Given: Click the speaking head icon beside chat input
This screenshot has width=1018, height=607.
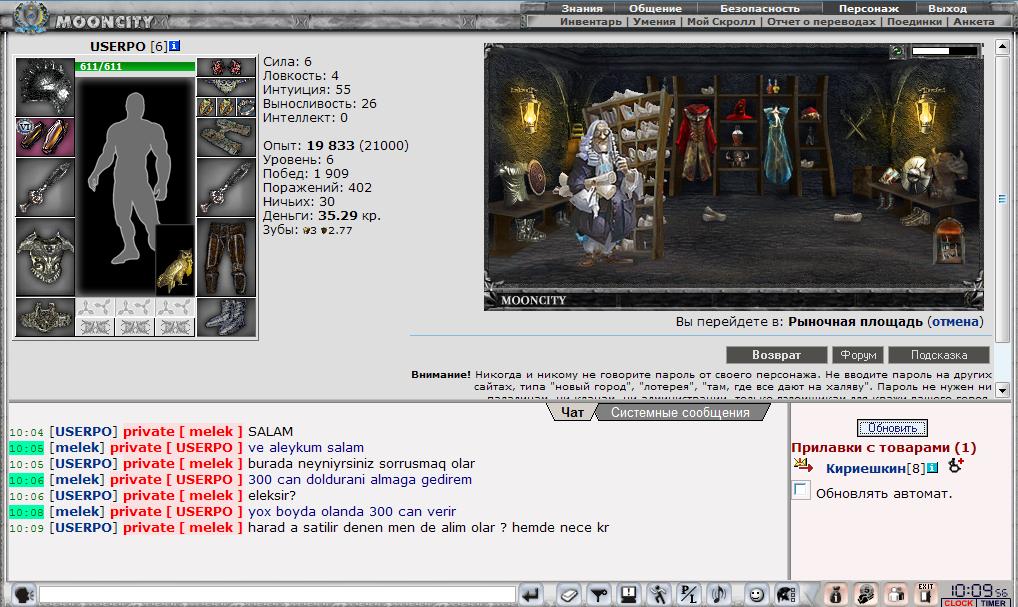Looking at the screenshot, I should coord(24,594).
